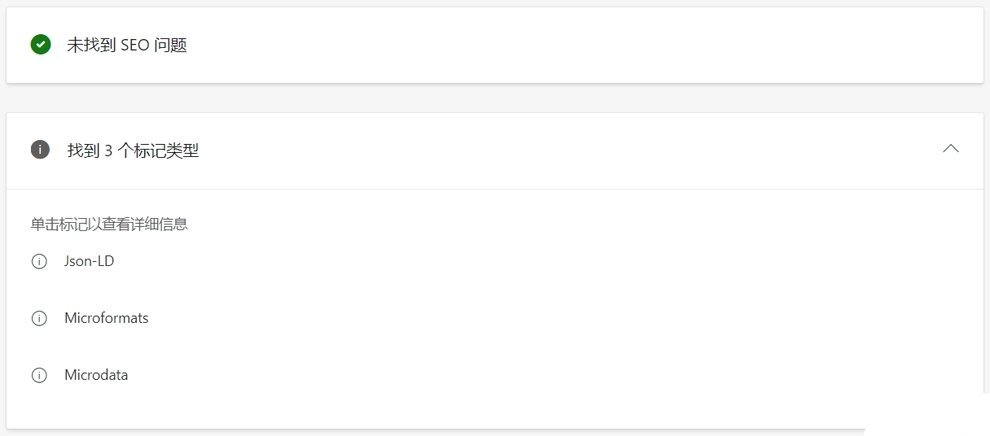Collapse the markup types section with the chevron

coord(950,149)
